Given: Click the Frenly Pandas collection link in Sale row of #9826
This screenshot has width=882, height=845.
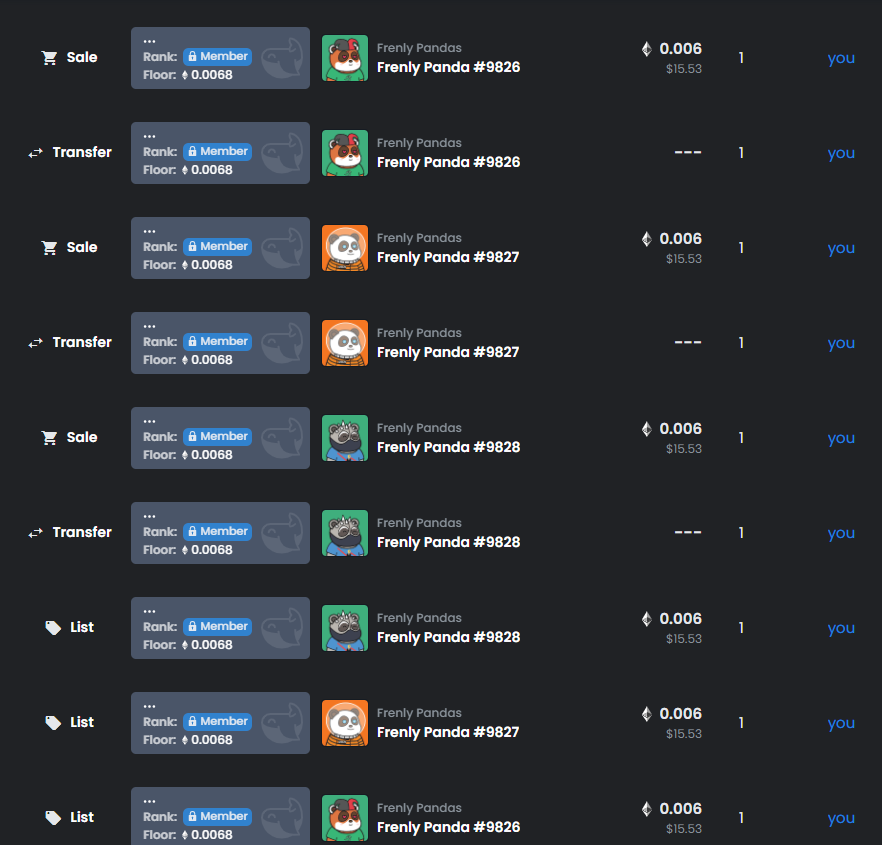Looking at the screenshot, I should 419,48.
